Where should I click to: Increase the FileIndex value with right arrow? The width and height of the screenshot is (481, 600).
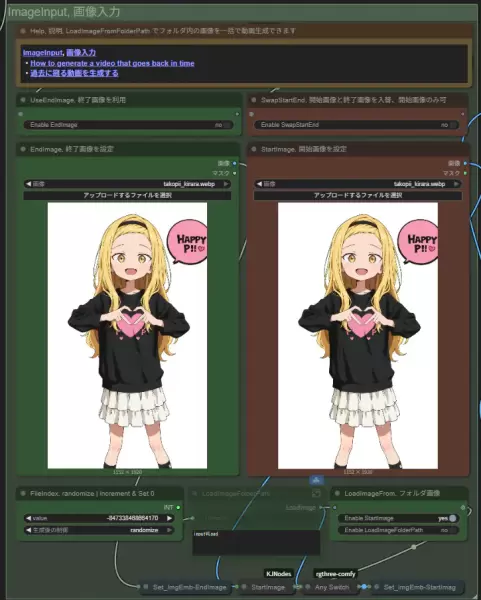click(169, 518)
